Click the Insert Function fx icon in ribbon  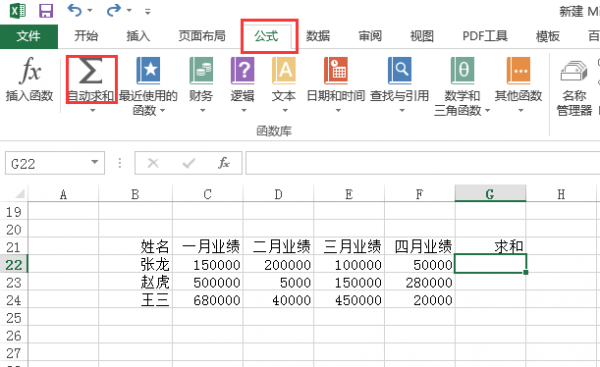[30, 70]
